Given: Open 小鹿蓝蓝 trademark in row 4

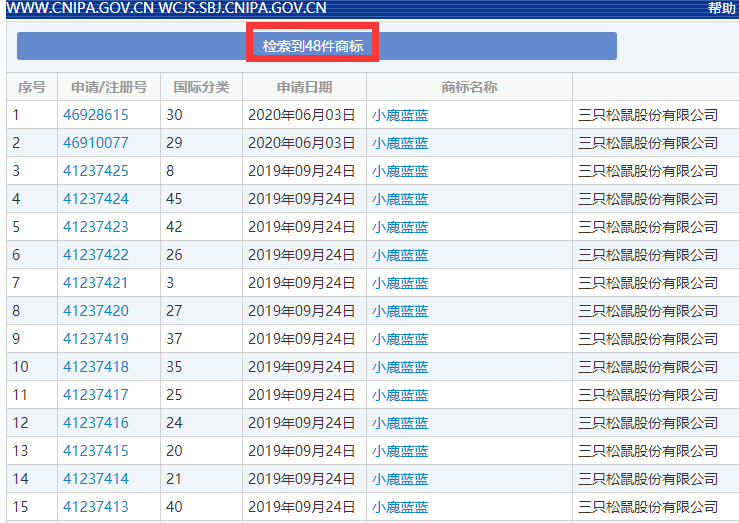Looking at the screenshot, I should point(400,199).
